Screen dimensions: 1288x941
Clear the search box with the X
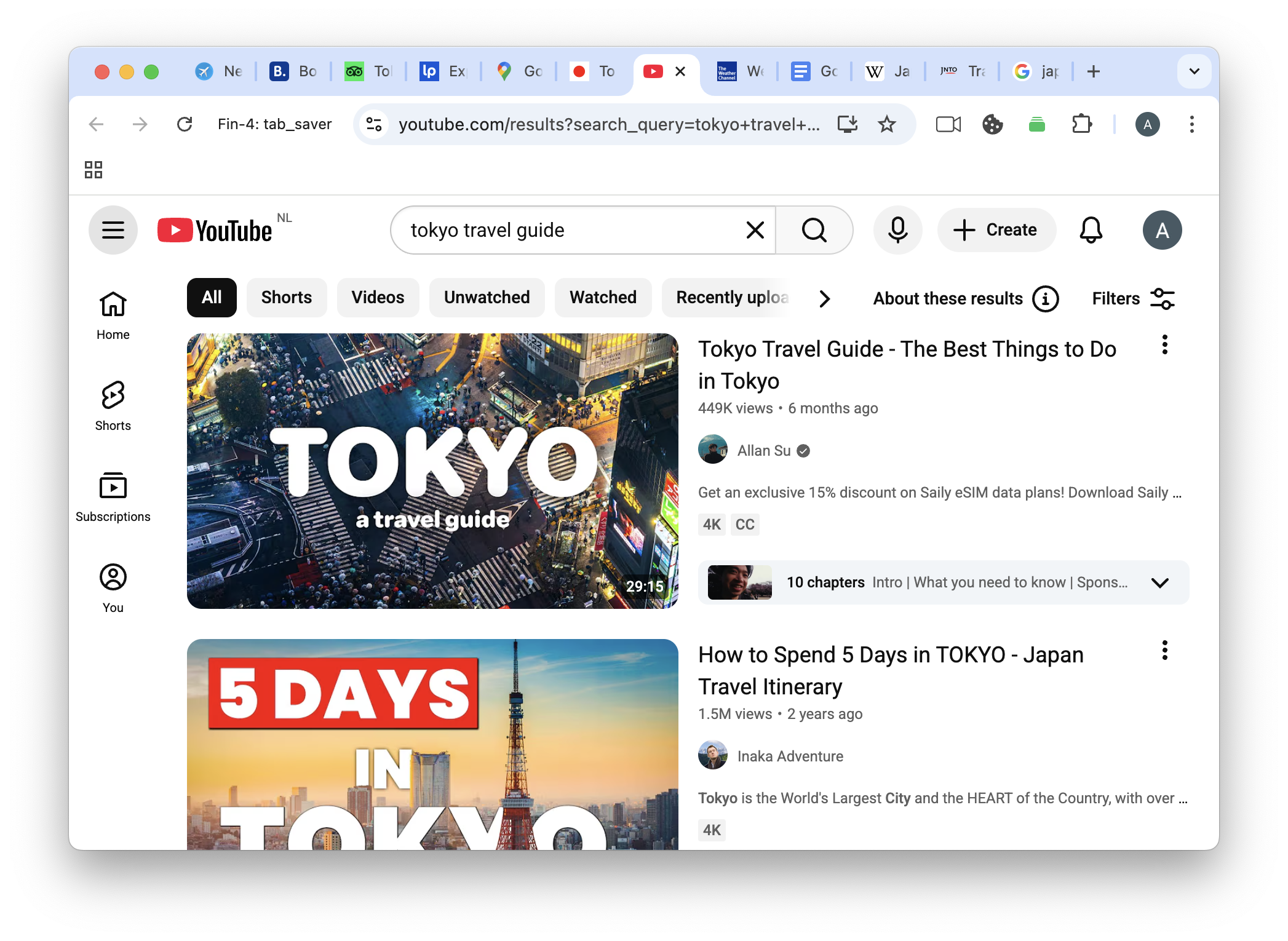click(x=754, y=229)
